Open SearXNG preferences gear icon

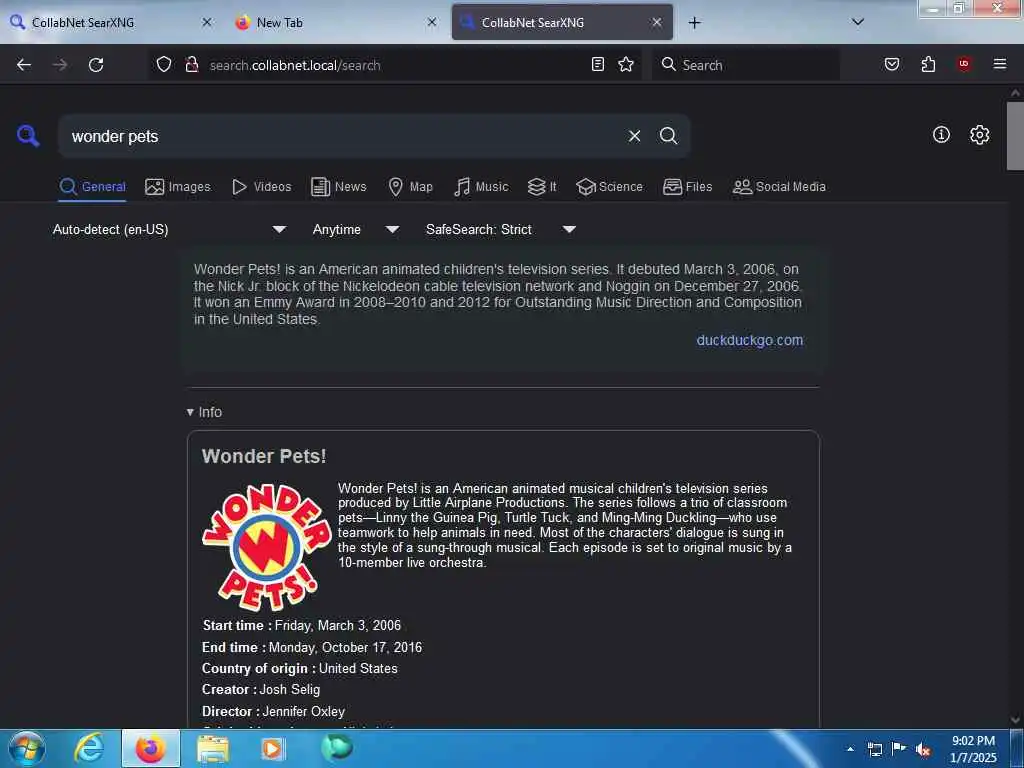[x=979, y=135]
